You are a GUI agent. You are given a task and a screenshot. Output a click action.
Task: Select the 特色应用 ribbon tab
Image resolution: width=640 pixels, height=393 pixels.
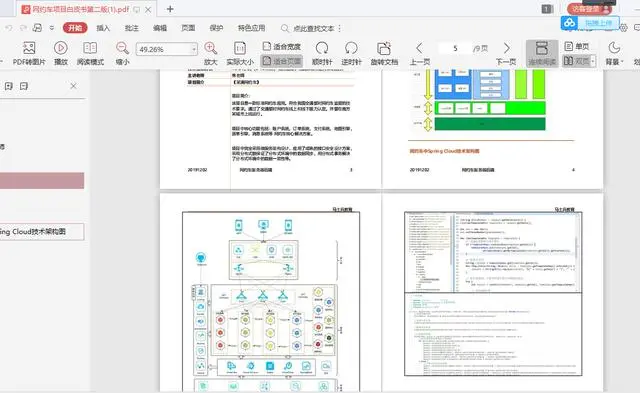[x=251, y=28]
